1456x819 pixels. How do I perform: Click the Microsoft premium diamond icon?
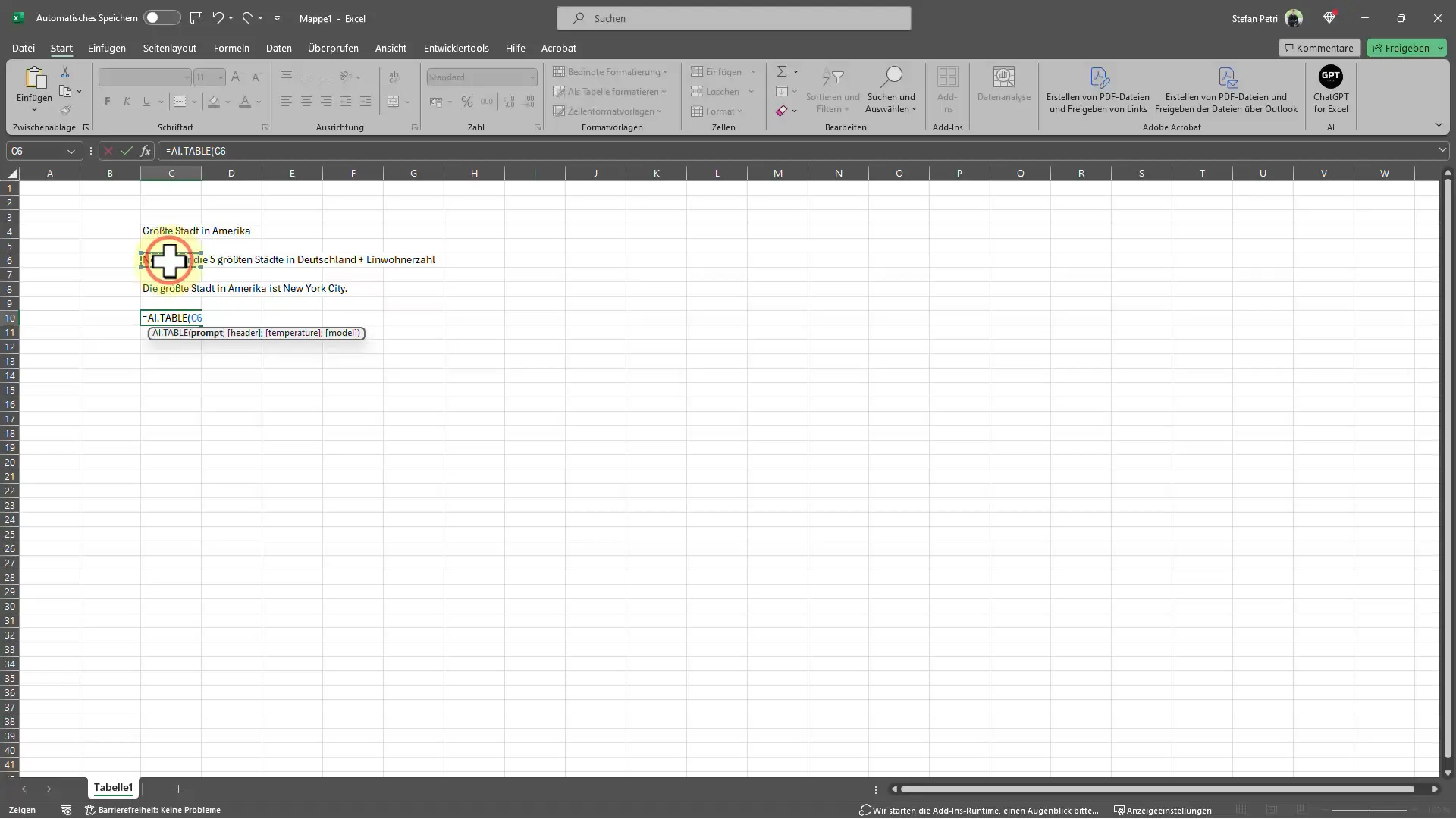(1329, 18)
